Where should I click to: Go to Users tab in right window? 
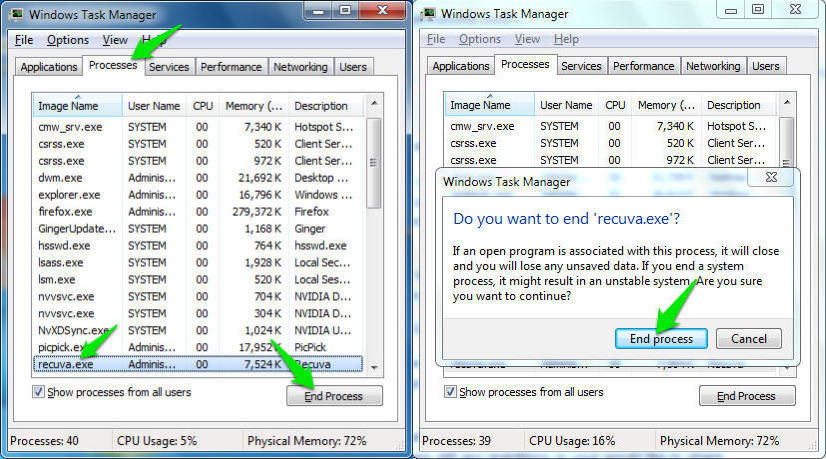pyautogui.click(x=765, y=66)
